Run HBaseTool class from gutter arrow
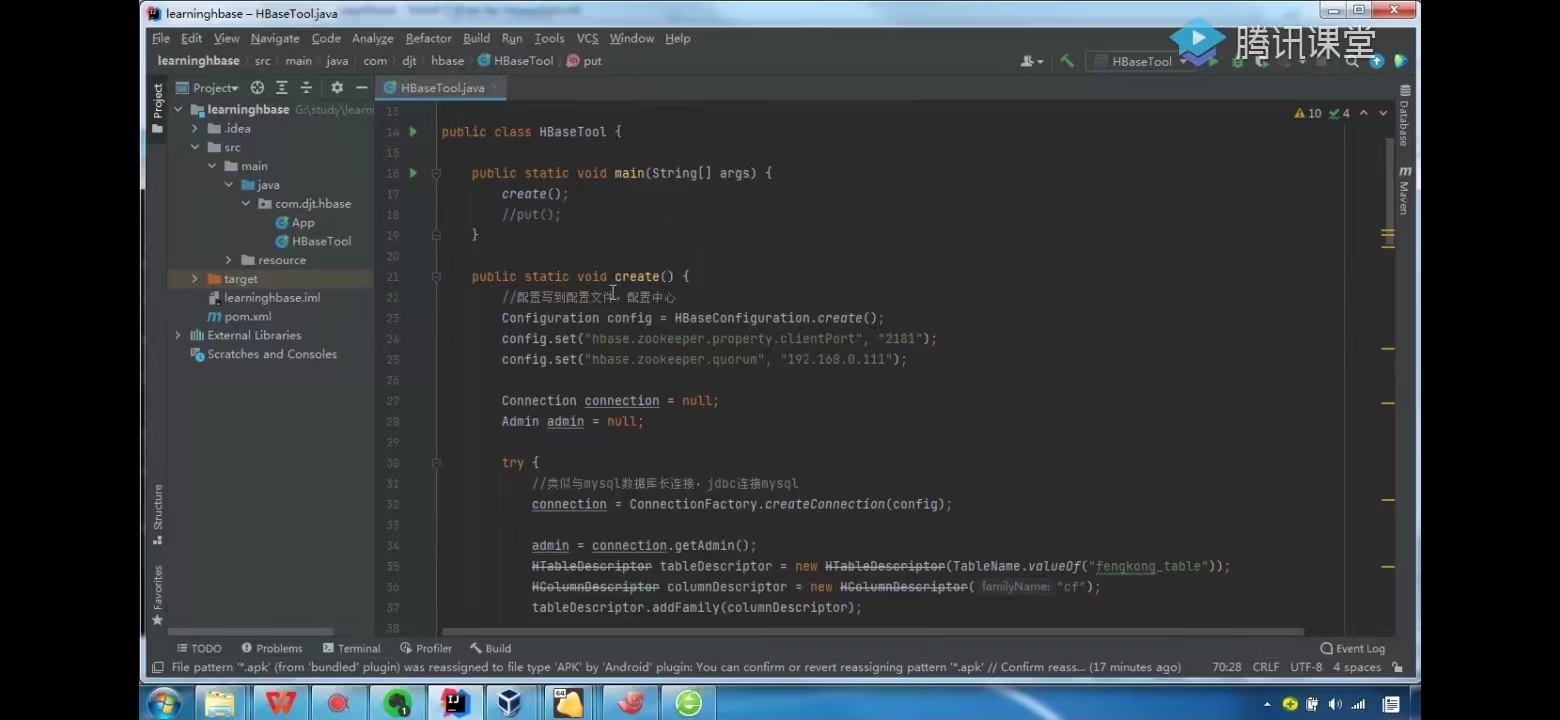The height and width of the screenshot is (720, 1560). [413, 132]
